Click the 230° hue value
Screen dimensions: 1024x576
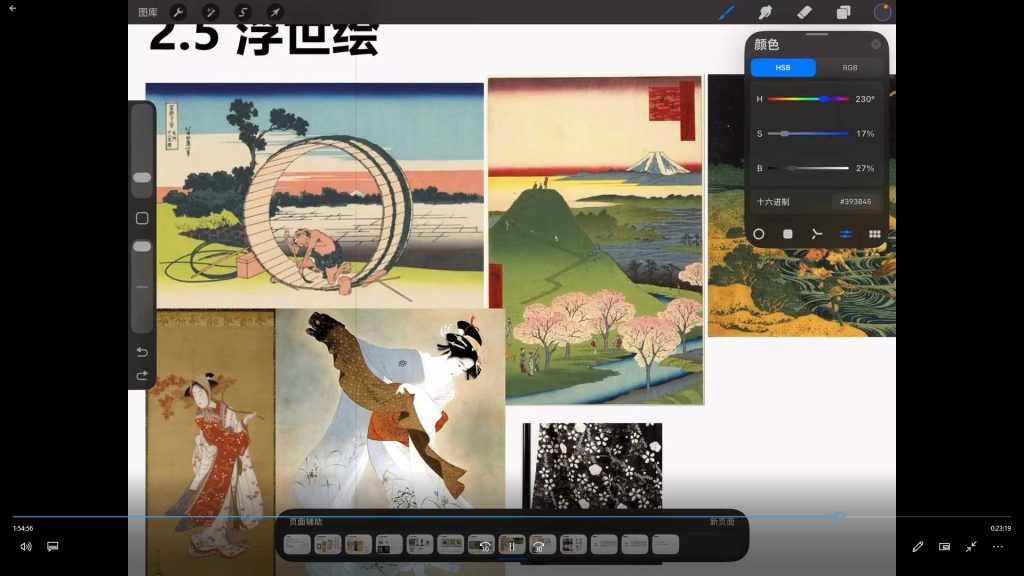coord(865,99)
